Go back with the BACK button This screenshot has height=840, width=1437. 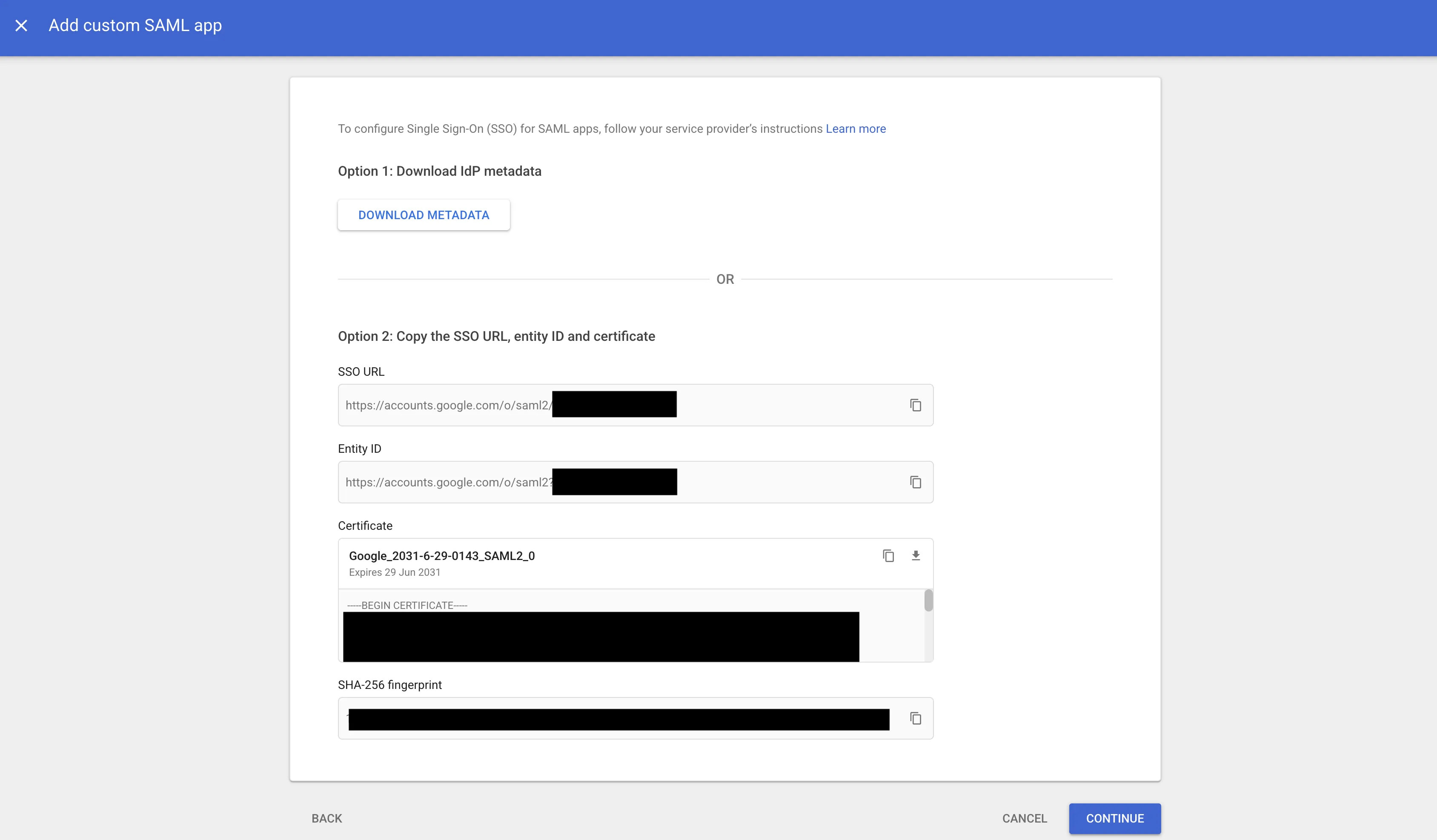coord(327,818)
